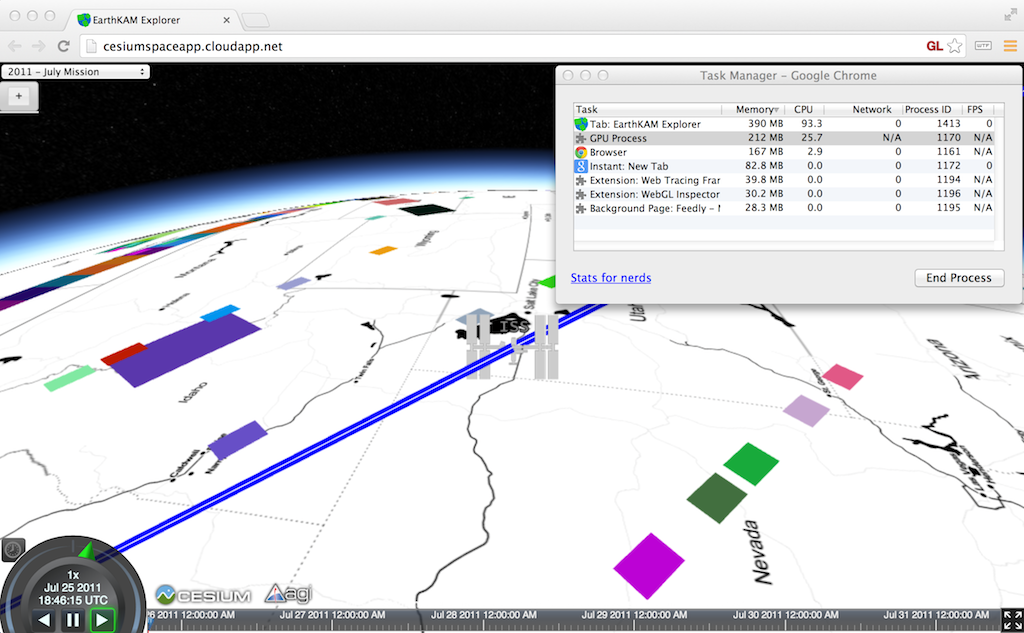Select the Browser process row

(x=784, y=152)
